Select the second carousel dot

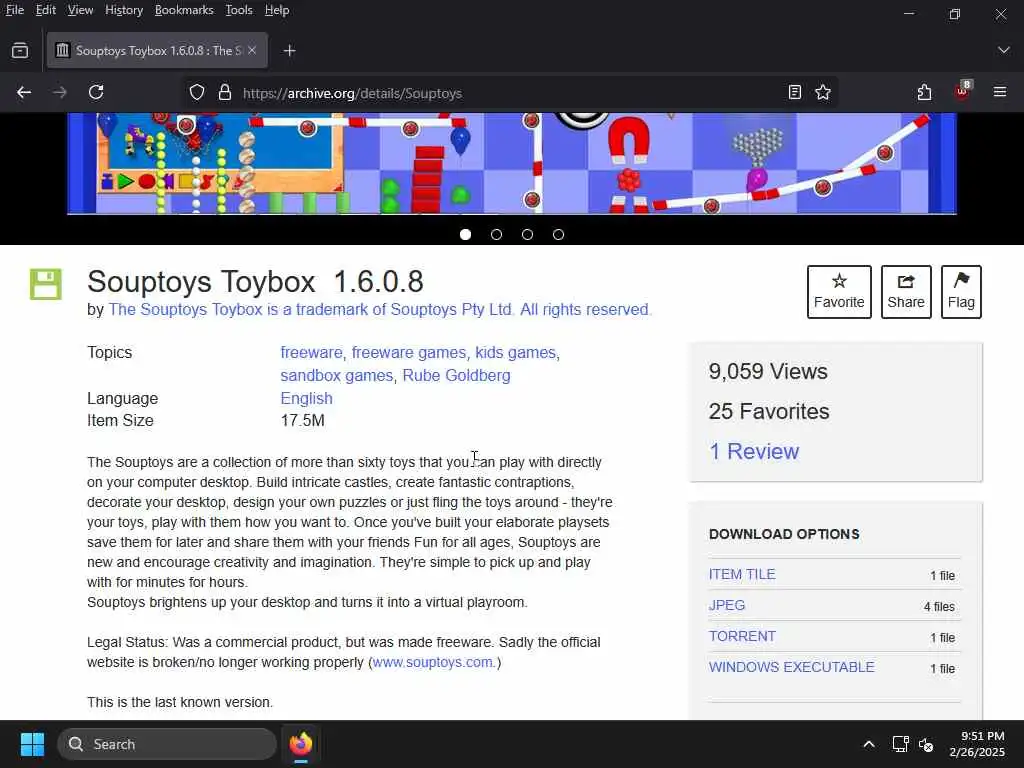tap(496, 234)
